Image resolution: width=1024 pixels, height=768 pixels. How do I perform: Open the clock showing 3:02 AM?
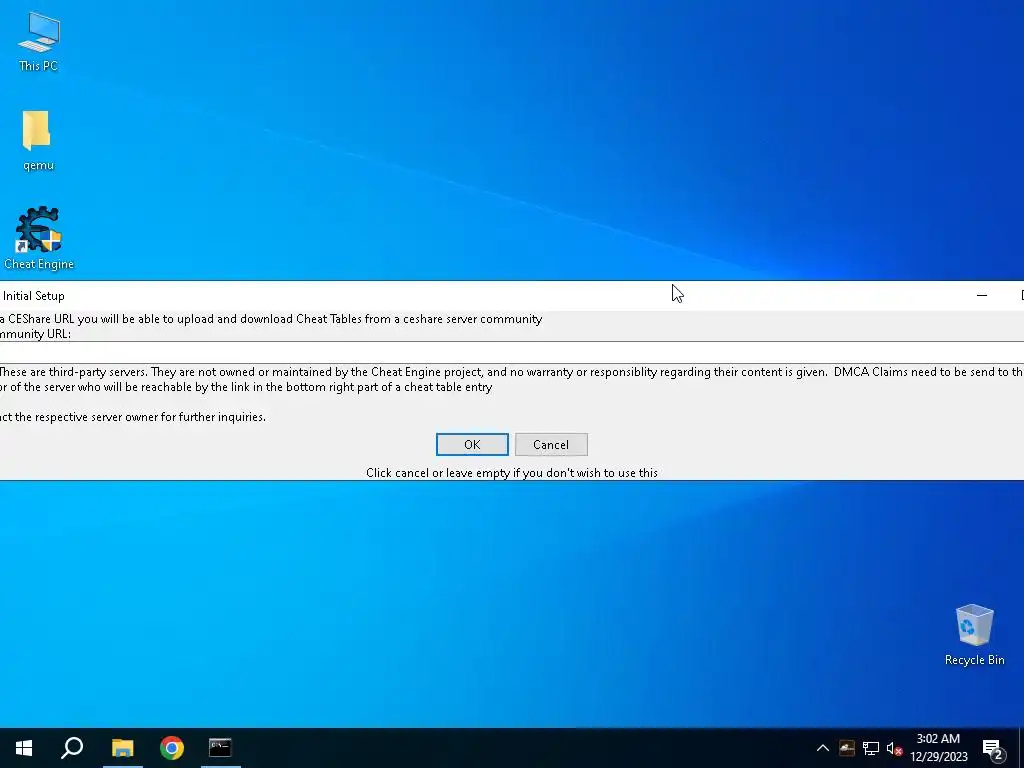(938, 748)
